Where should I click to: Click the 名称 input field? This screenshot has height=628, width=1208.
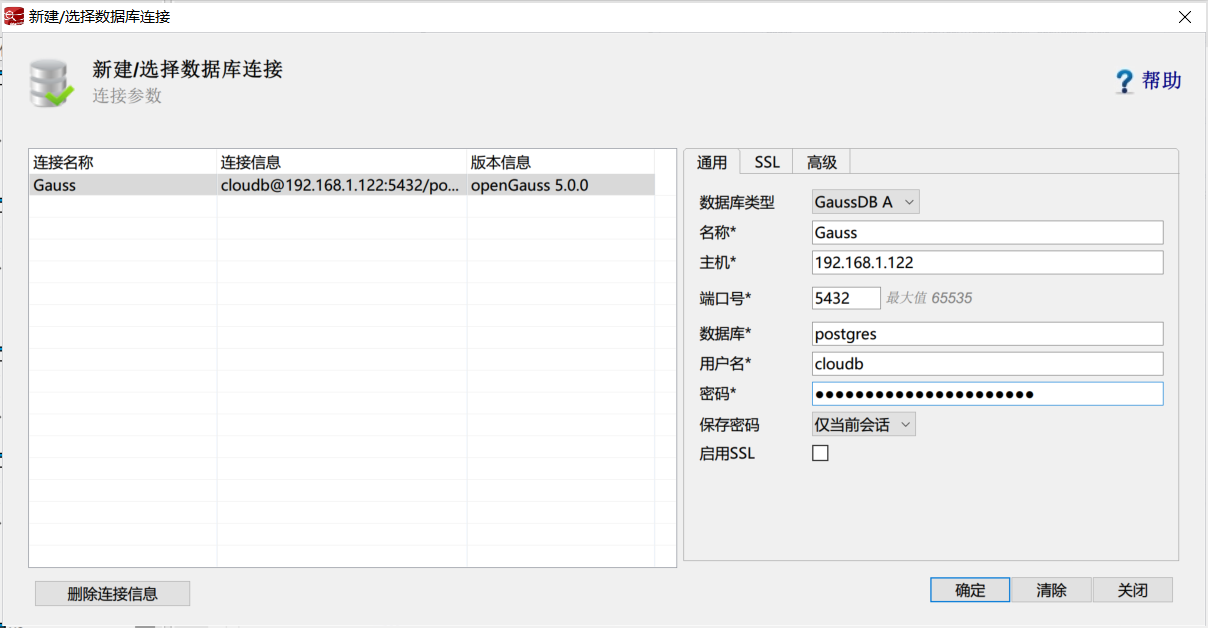coord(987,232)
